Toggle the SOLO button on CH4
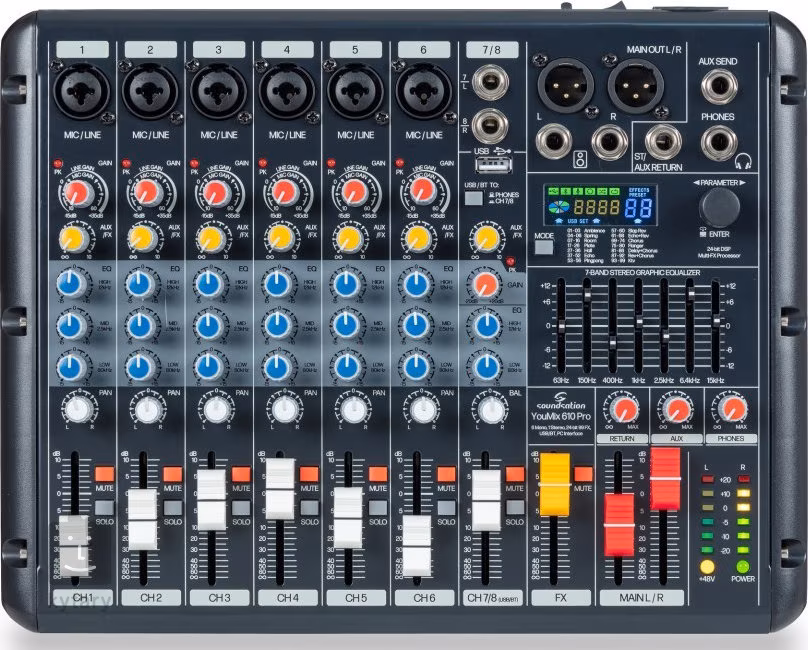The height and width of the screenshot is (650, 808). 309,507
